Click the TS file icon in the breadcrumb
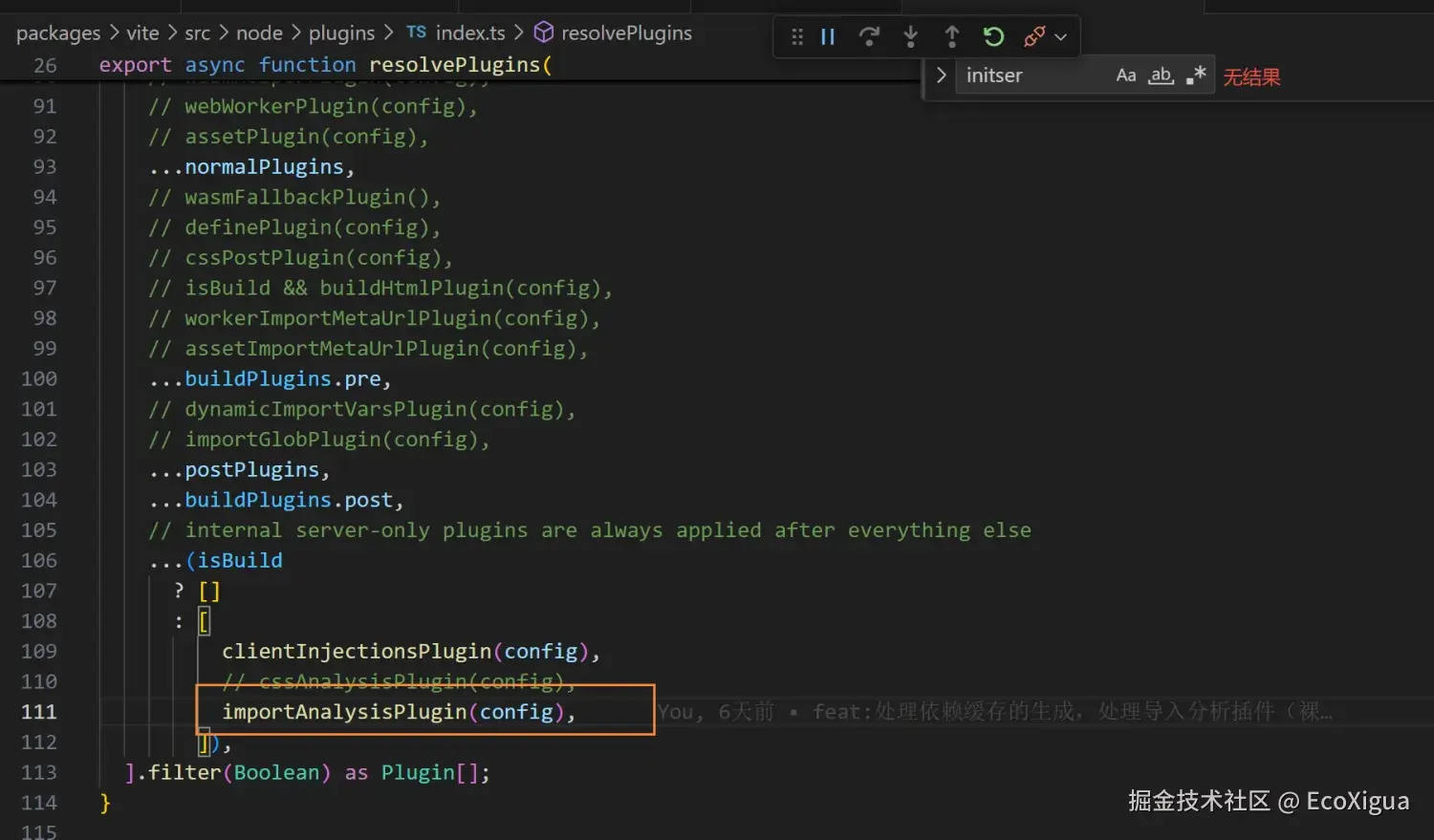Image resolution: width=1434 pixels, height=840 pixels. [416, 32]
